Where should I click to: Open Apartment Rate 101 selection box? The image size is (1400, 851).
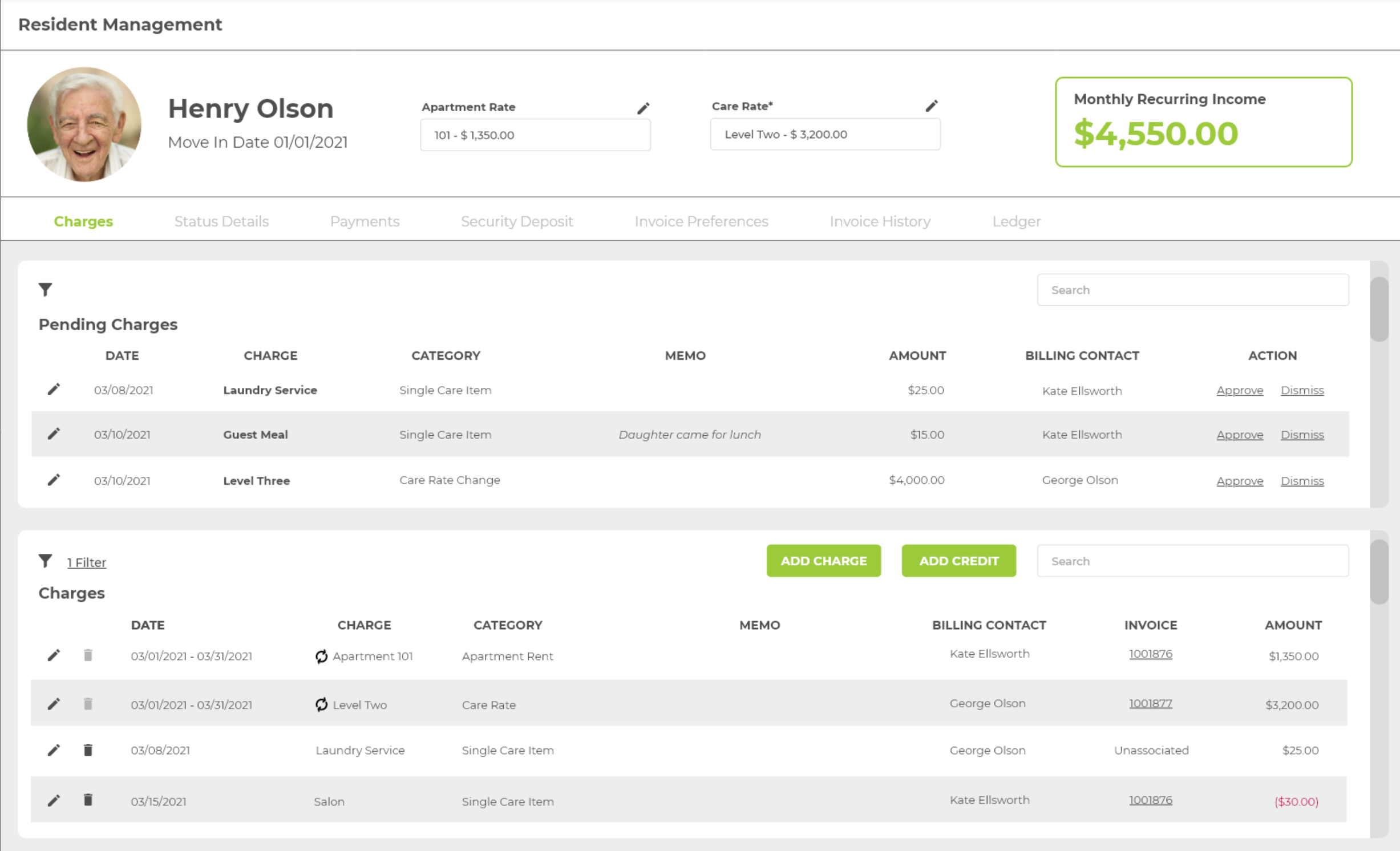click(535, 135)
